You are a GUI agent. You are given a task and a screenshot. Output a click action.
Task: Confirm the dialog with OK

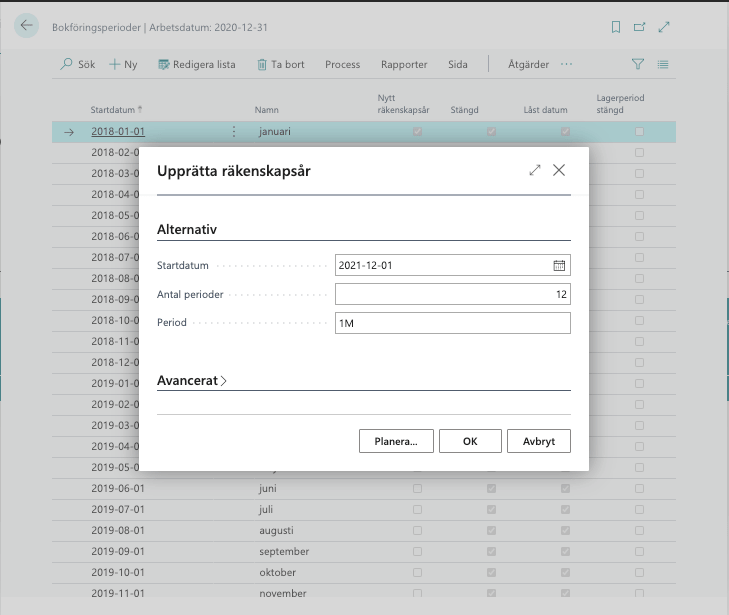click(470, 441)
